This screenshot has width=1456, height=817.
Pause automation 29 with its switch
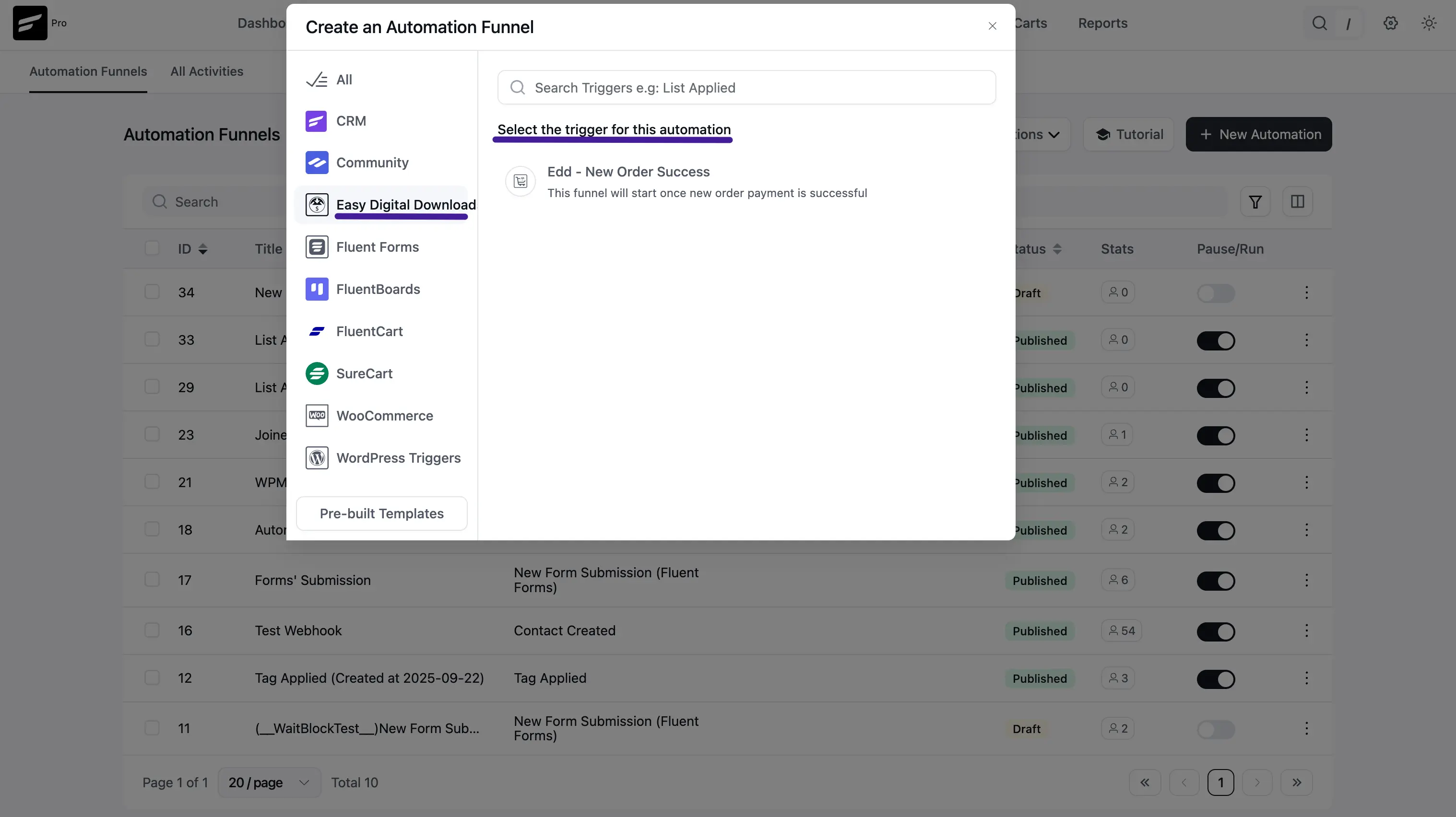click(1216, 388)
